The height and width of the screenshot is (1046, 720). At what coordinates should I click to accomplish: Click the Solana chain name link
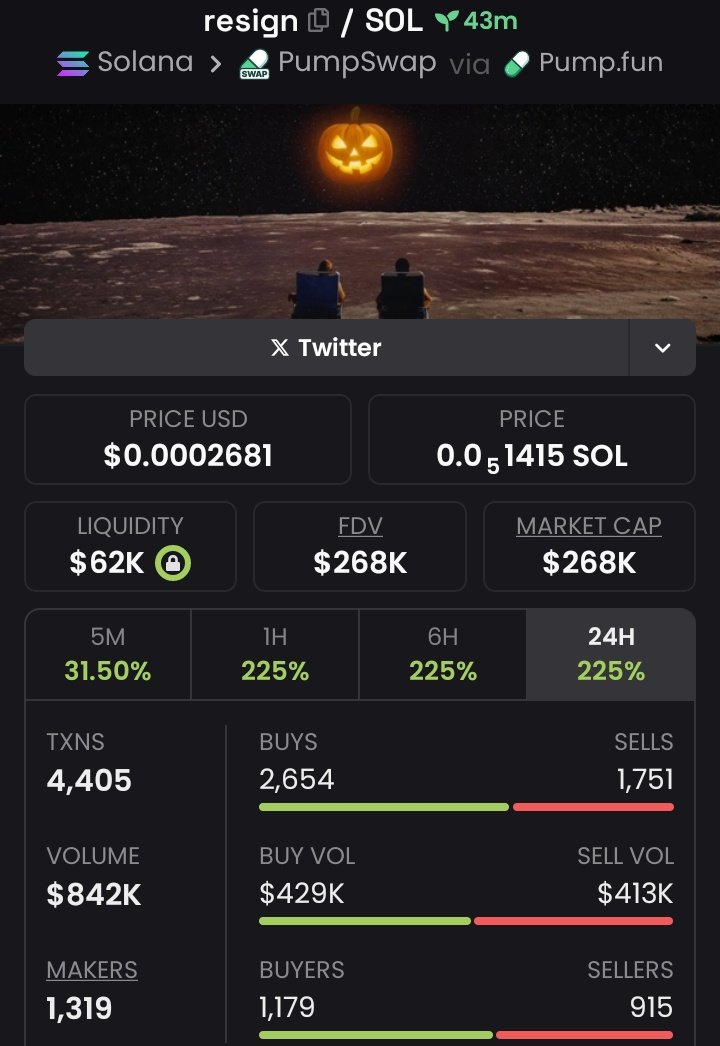tap(145, 63)
